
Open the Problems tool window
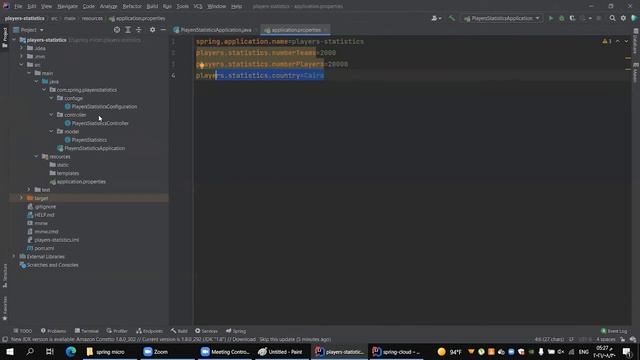pyautogui.click(x=53, y=331)
